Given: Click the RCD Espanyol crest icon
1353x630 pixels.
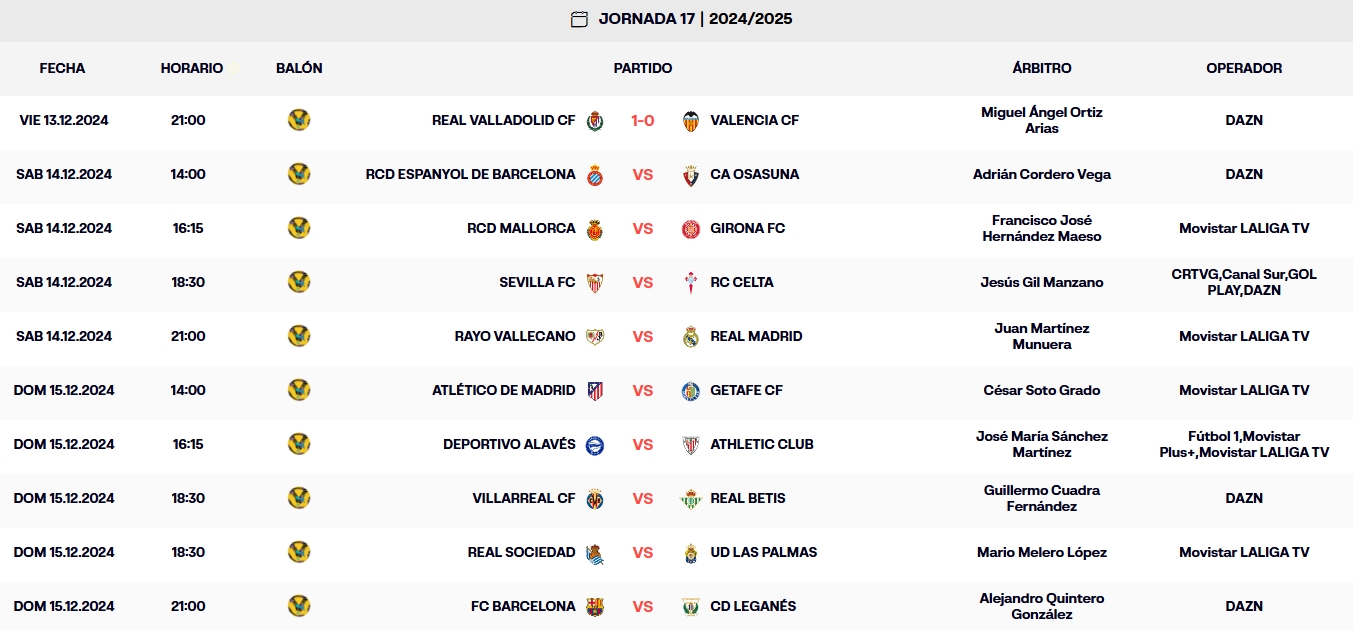Looking at the screenshot, I should pos(595,175).
